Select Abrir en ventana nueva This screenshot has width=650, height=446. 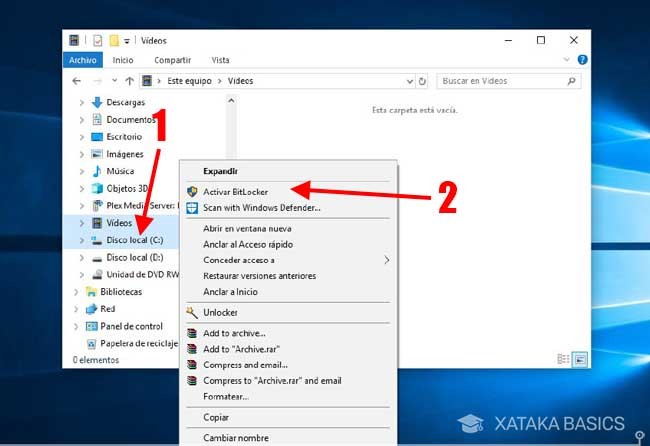(289, 228)
